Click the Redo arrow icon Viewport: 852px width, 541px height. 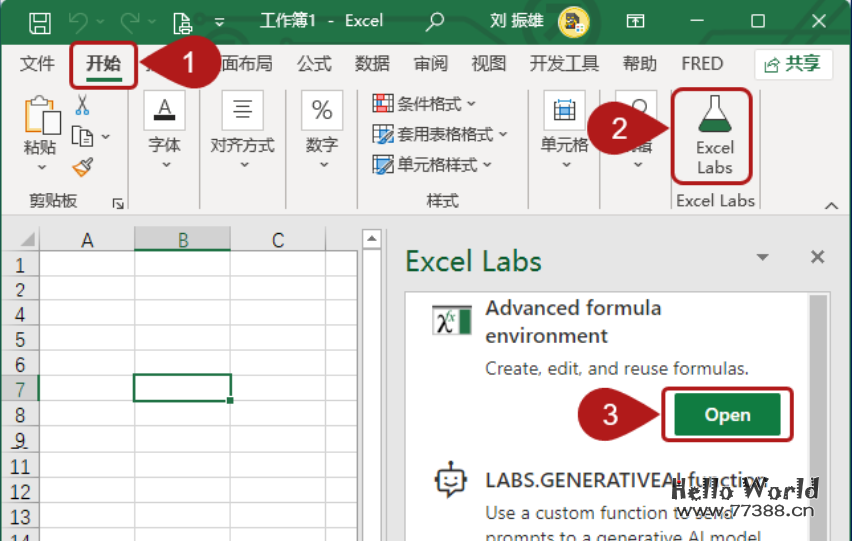(129, 22)
